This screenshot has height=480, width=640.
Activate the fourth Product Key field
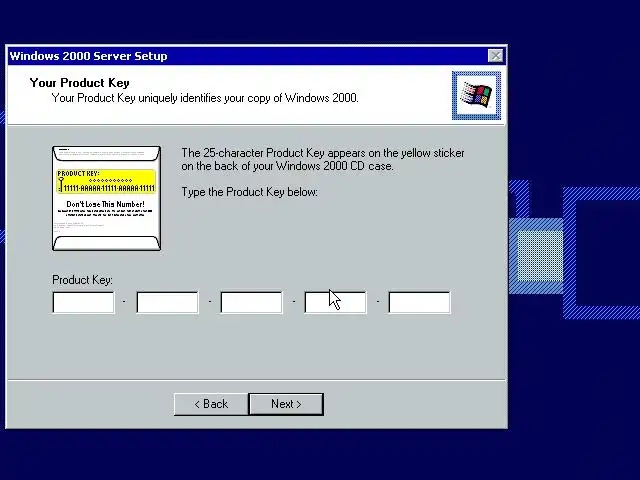click(336, 302)
